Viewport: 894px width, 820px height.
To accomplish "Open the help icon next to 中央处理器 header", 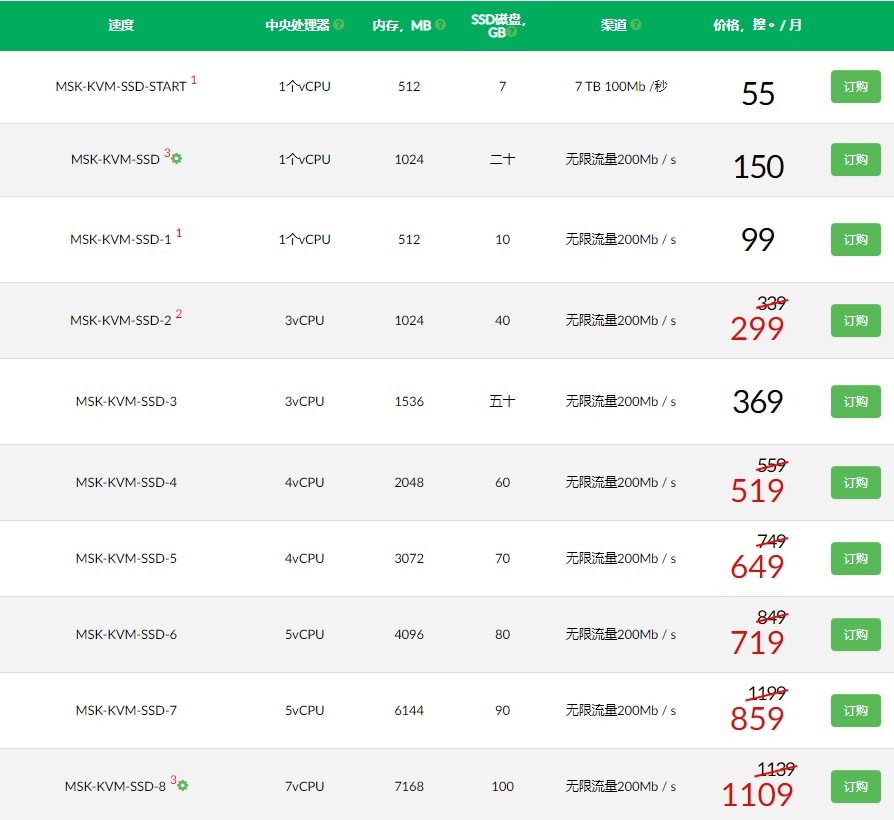I will click(x=340, y=24).
